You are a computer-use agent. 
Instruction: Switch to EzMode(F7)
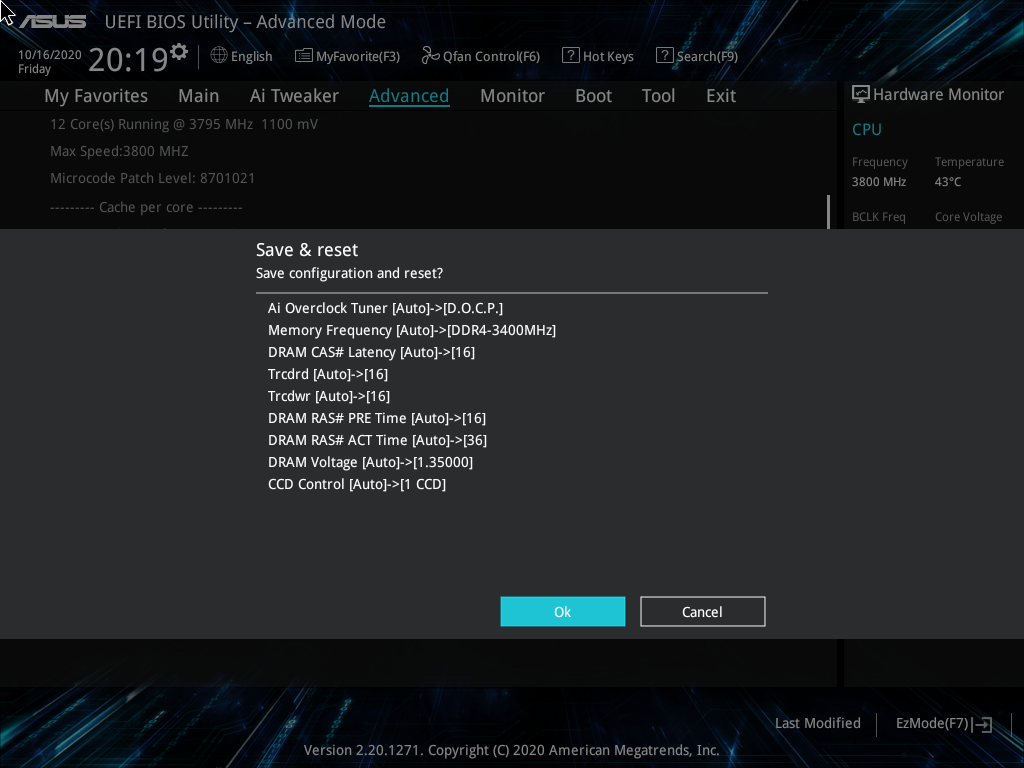[932, 723]
